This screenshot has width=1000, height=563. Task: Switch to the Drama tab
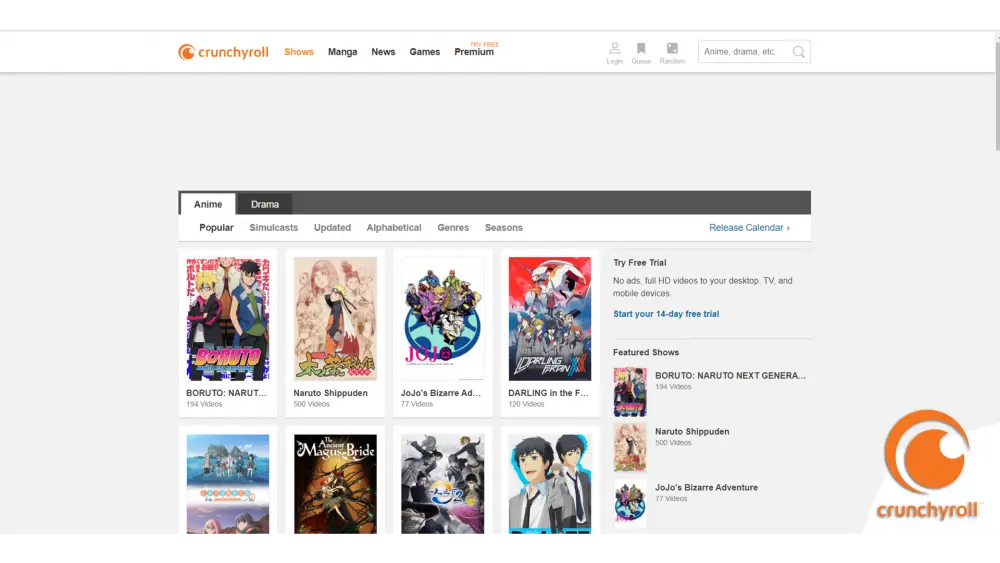pos(265,204)
